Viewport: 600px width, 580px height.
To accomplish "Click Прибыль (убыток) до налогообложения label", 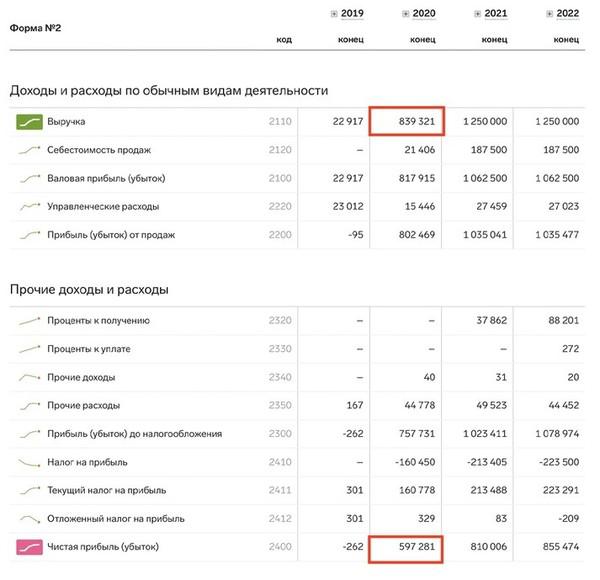I will pyautogui.click(x=135, y=434).
